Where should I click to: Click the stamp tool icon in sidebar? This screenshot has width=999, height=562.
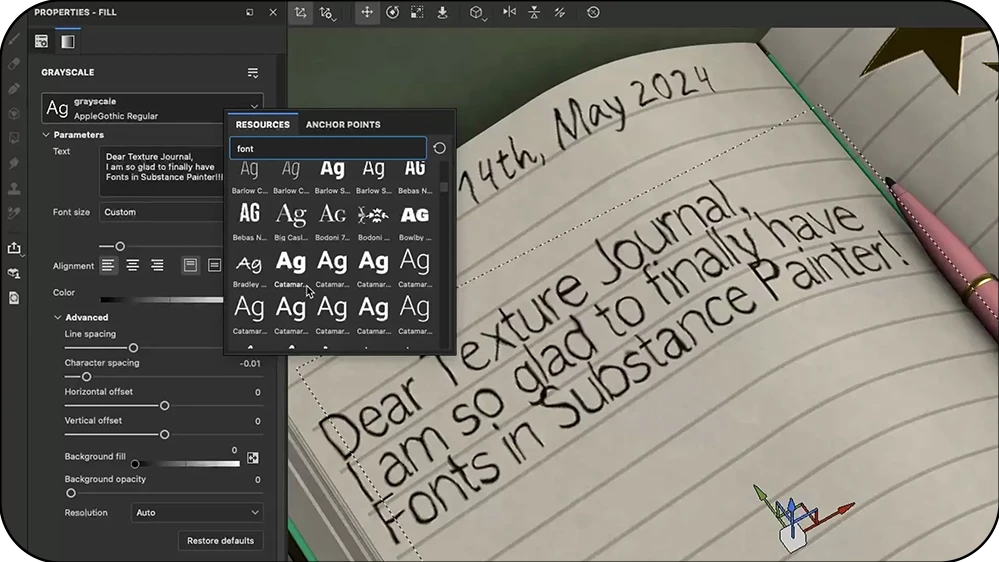tap(14, 189)
